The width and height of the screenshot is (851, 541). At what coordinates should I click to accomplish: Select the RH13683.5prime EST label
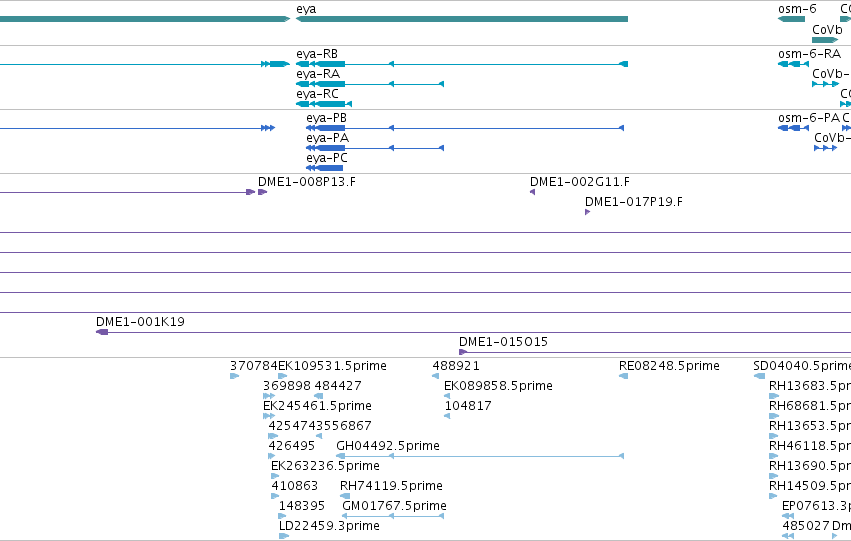[810, 386]
